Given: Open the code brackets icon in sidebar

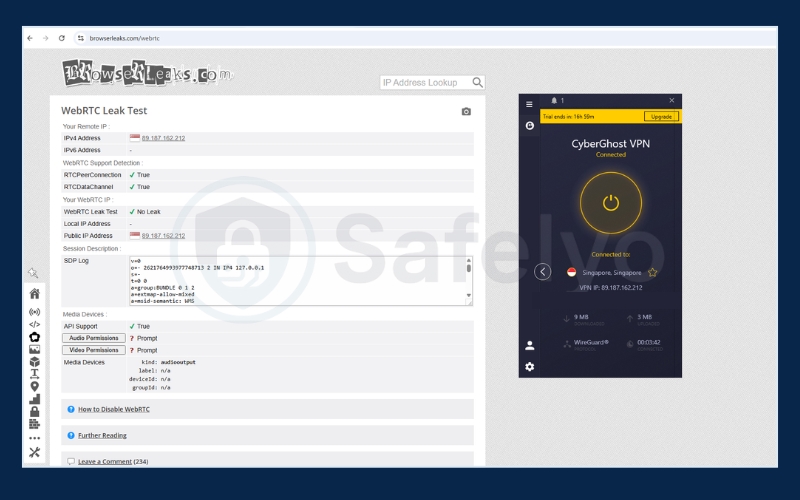Looking at the screenshot, I should click(x=35, y=324).
